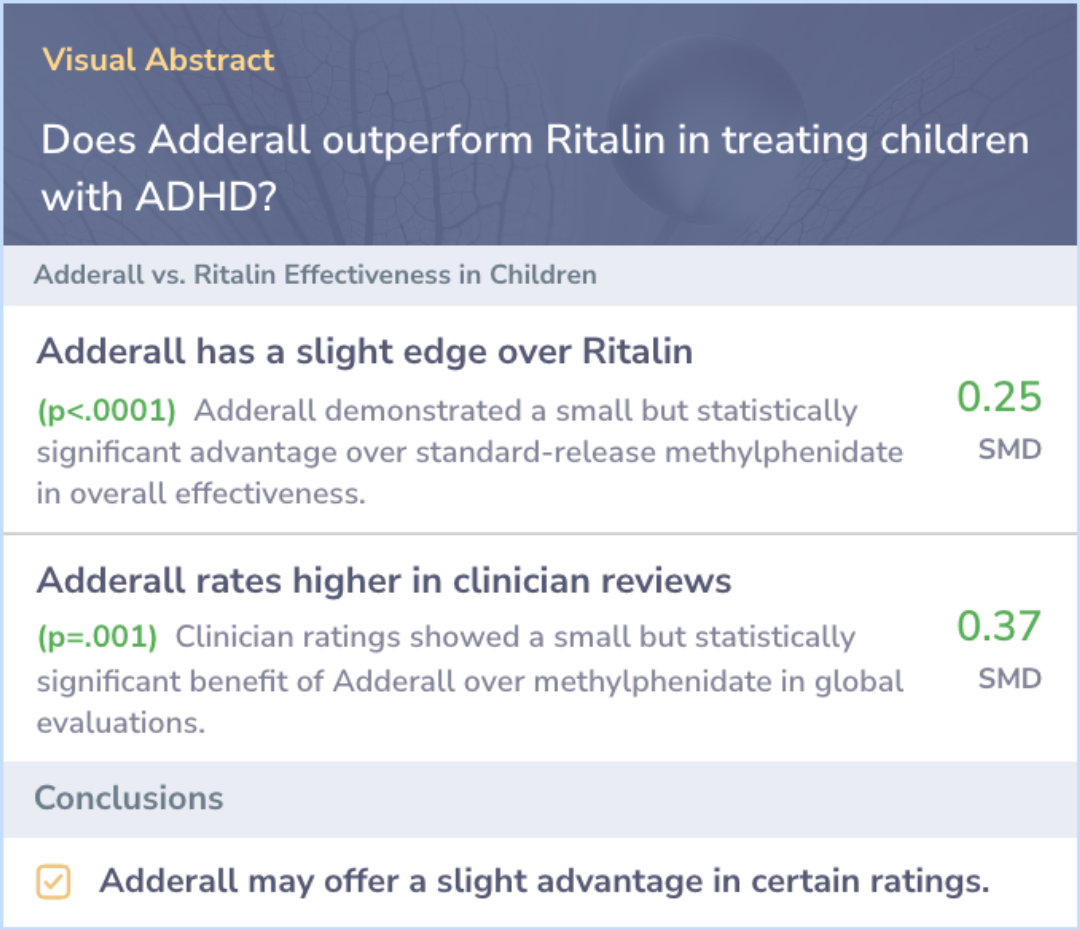Open 'Adderall rates higher in clinician reviews' heading
Viewport: 1080px width, 930px height.
(384, 581)
